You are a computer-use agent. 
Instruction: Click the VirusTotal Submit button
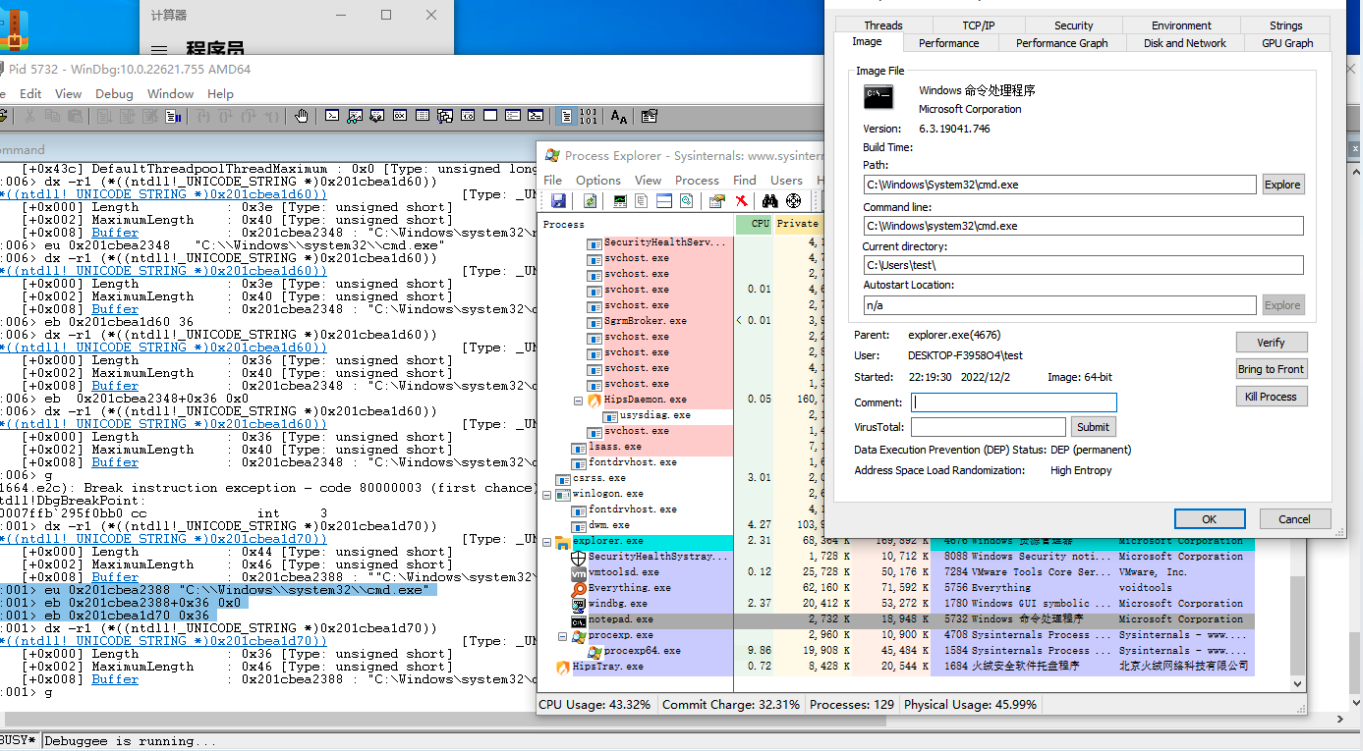click(1093, 426)
